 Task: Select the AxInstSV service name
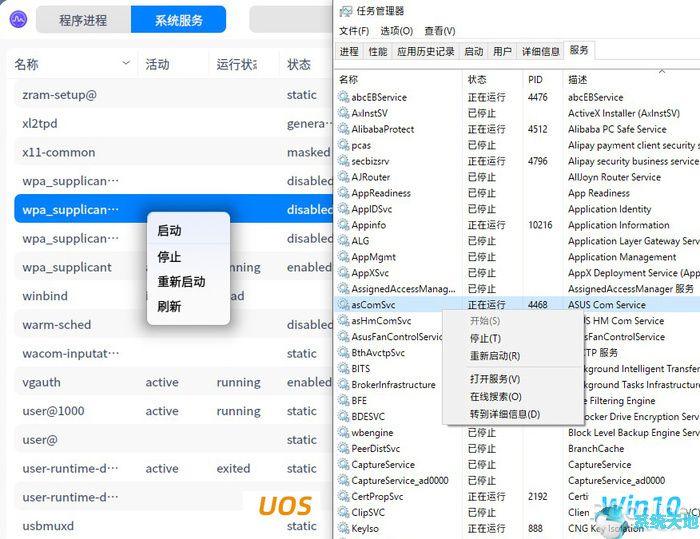[369, 113]
